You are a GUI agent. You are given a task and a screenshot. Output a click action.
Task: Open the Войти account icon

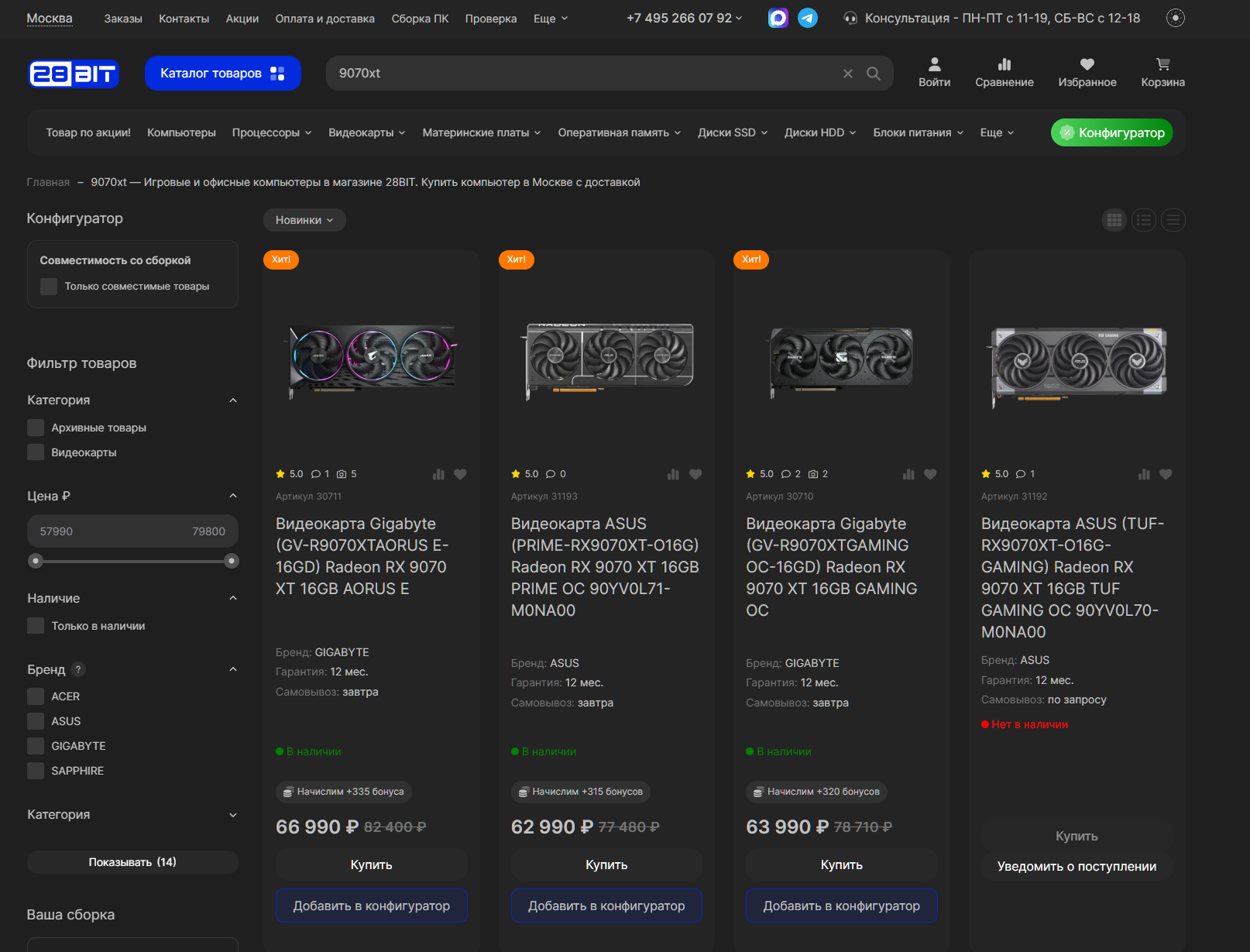(x=935, y=73)
